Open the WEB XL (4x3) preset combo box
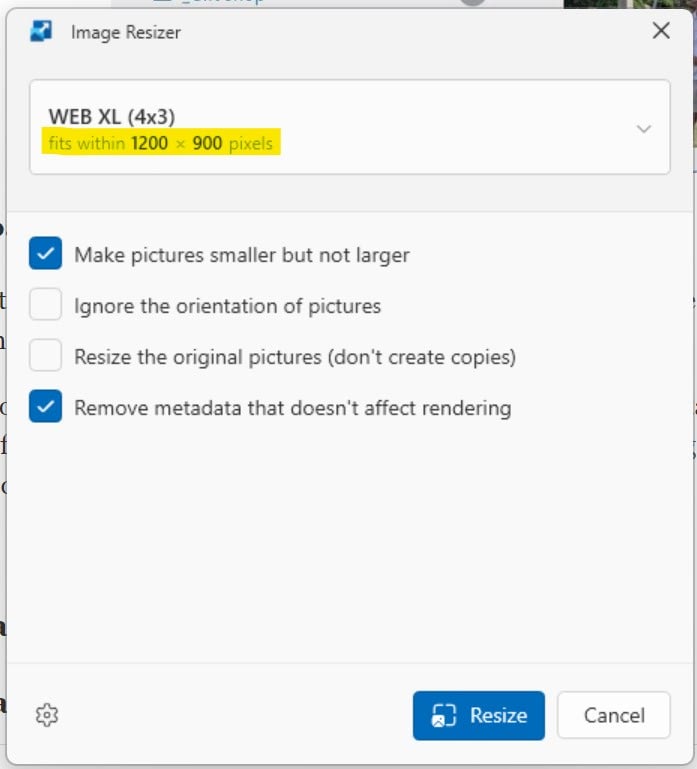 tap(349, 128)
